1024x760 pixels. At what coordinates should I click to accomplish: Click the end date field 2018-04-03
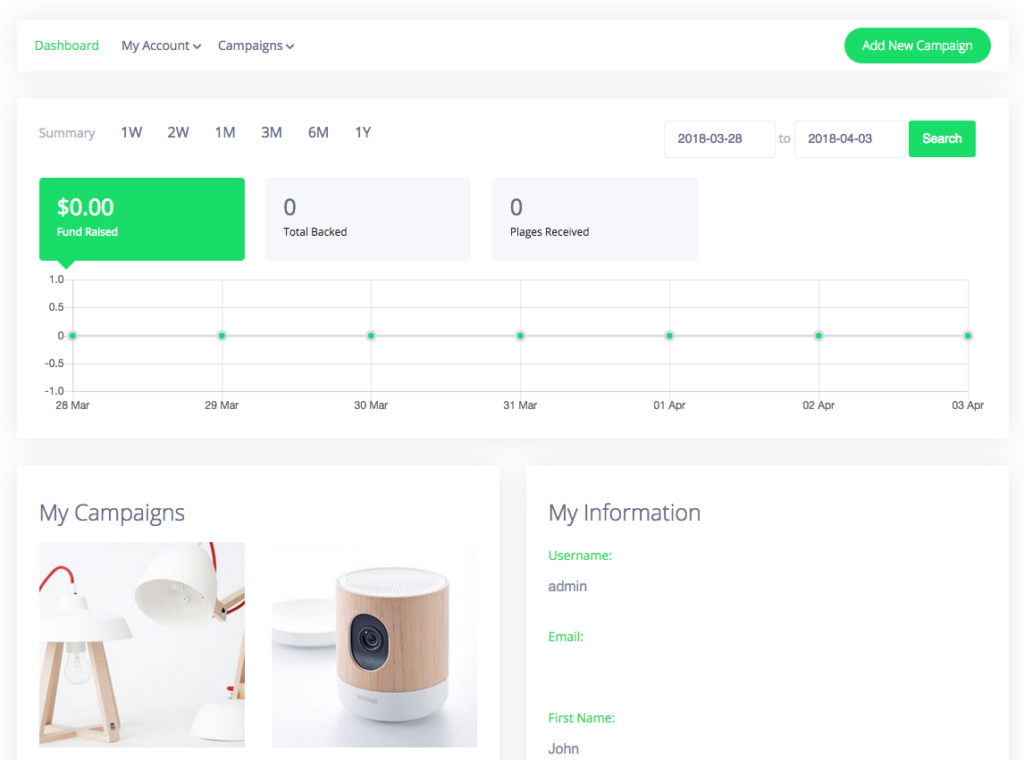849,139
